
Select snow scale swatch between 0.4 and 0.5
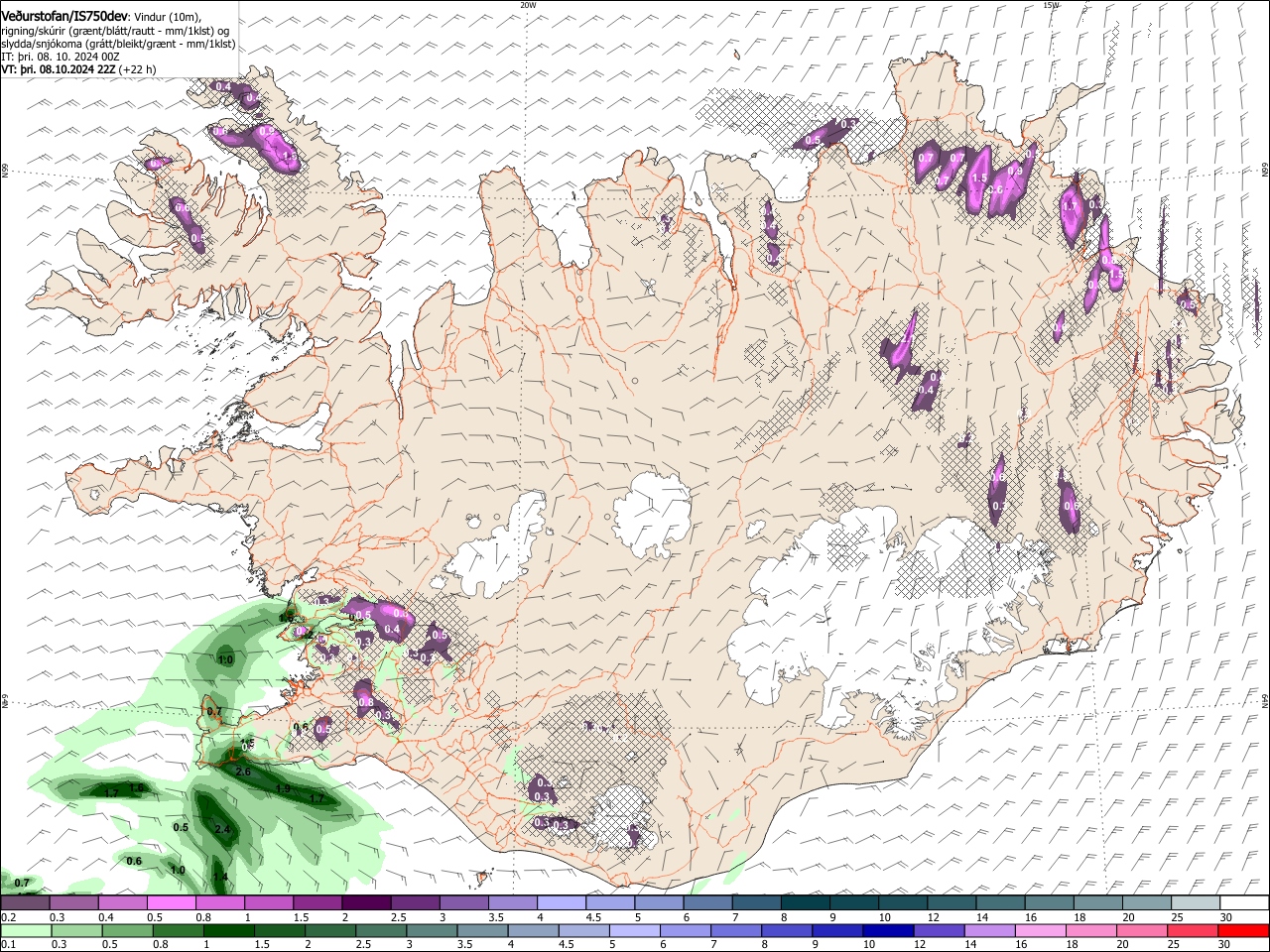123,902
